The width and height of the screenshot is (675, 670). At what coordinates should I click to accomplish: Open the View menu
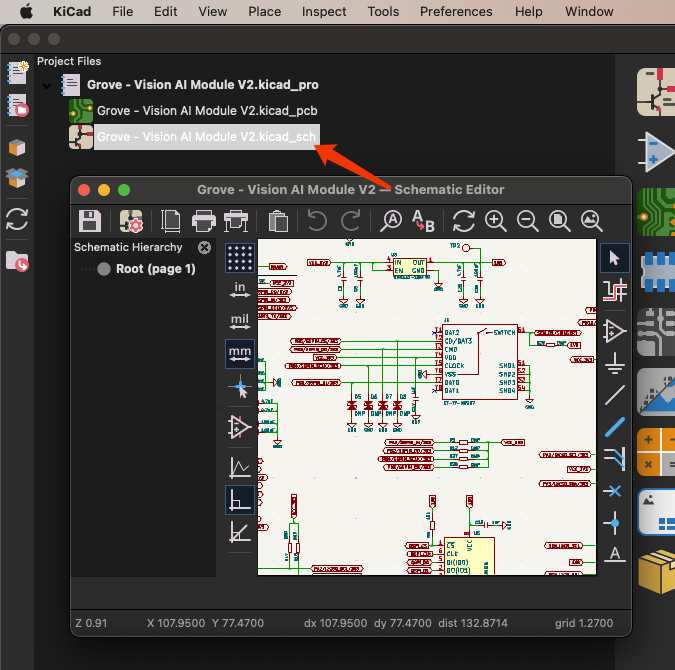[x=213, y=12]
